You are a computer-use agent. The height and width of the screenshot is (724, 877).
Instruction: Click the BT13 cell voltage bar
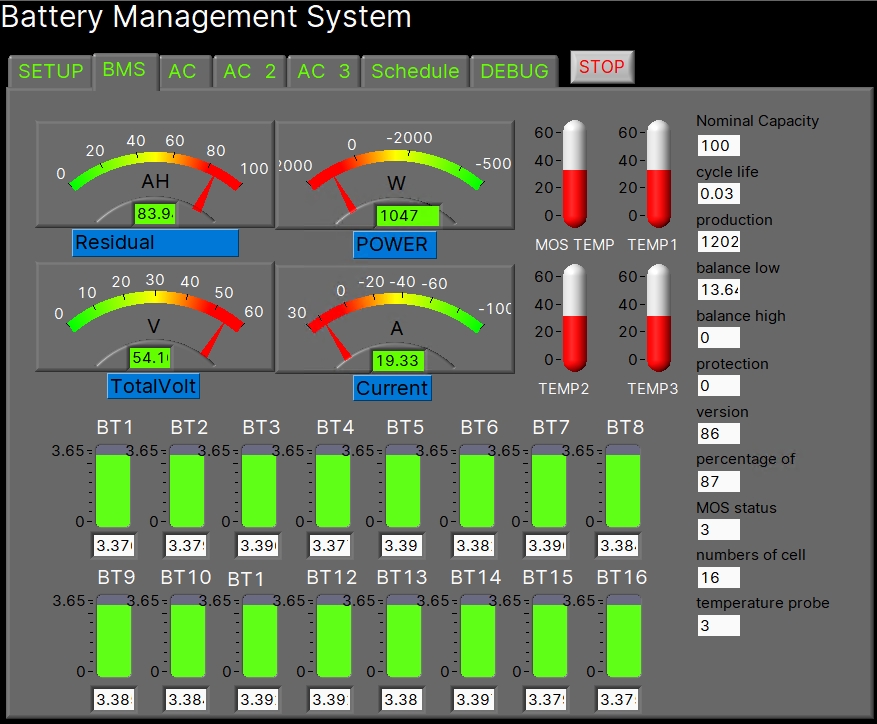(x=404, y=636)
